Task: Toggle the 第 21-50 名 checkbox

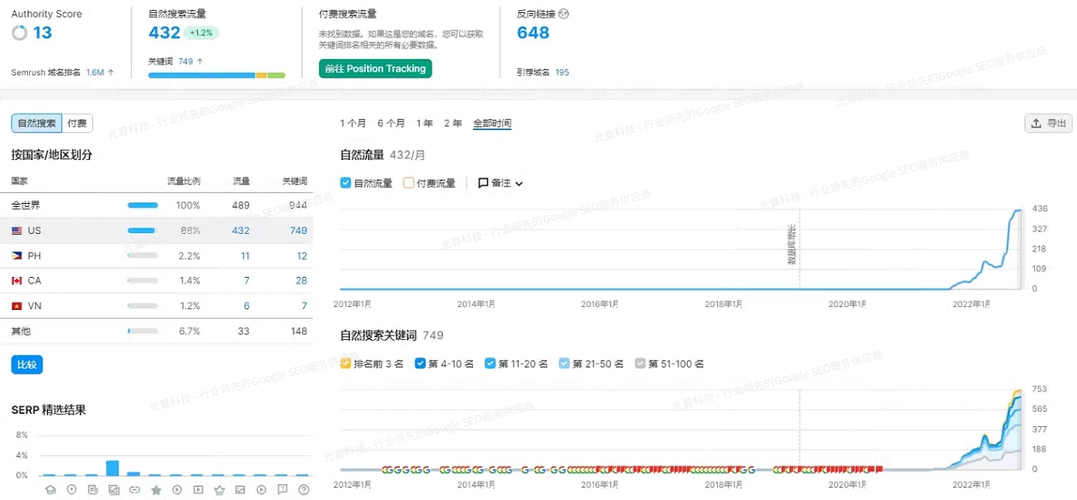Action: point(565,363)
